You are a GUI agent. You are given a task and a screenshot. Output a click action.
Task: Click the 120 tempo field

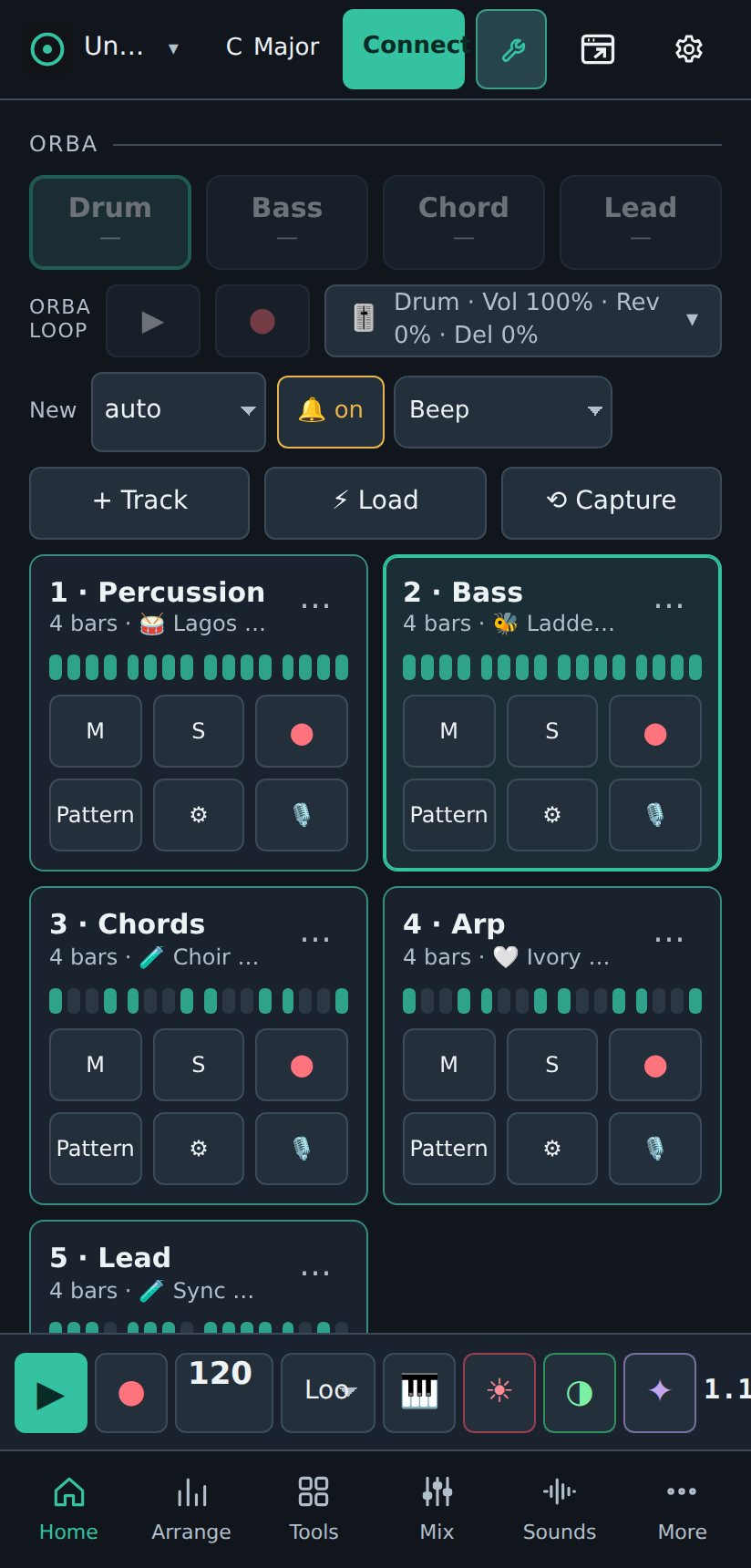click(x=224, y=1392)
